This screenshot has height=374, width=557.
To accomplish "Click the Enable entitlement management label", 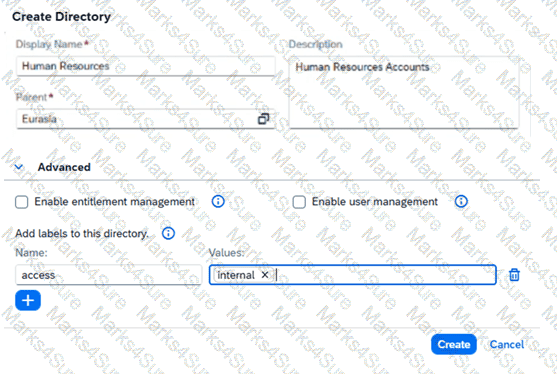I will [x=114, y=202].
